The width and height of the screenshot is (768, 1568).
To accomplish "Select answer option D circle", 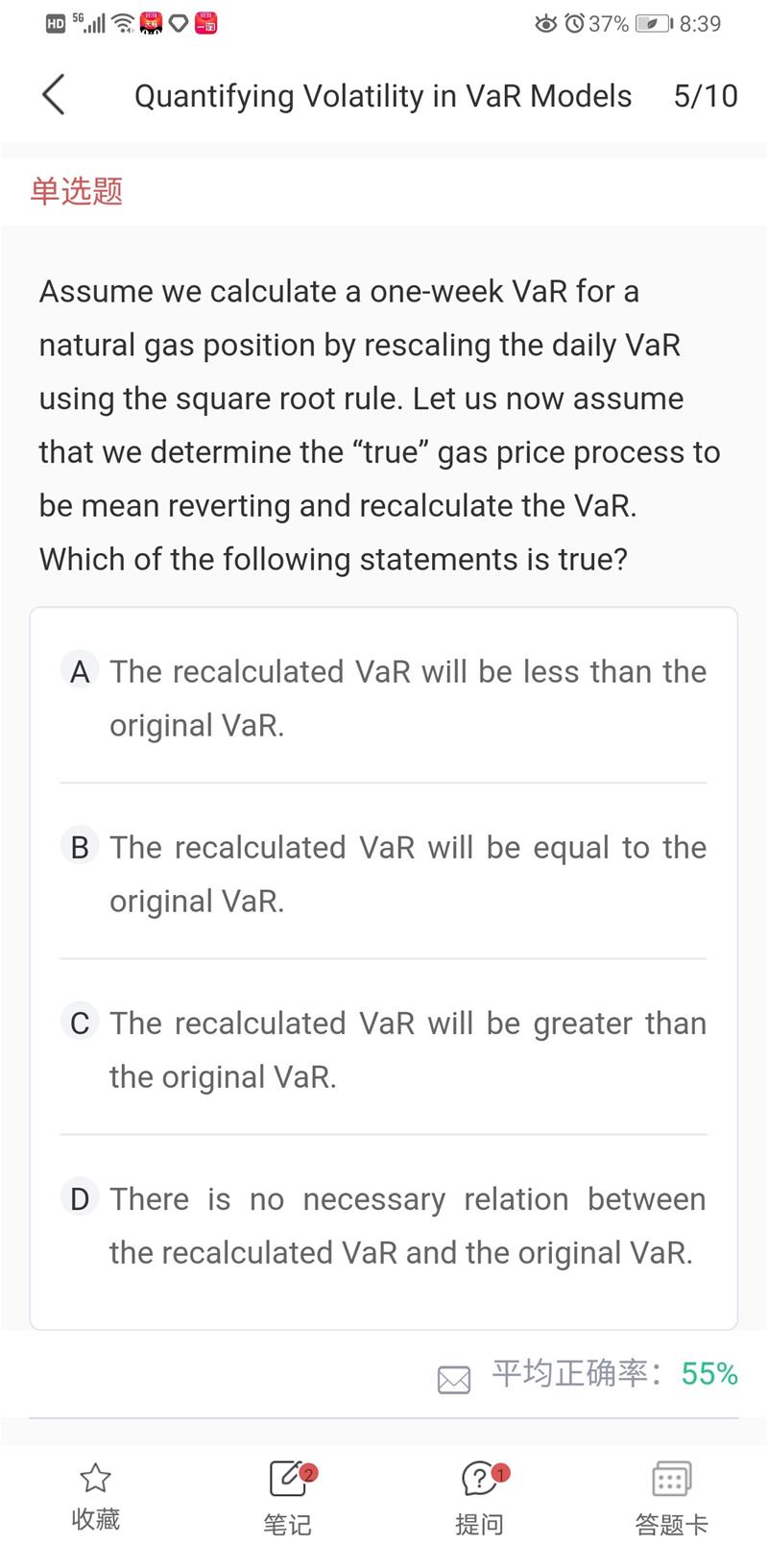I will point(80,1197).
